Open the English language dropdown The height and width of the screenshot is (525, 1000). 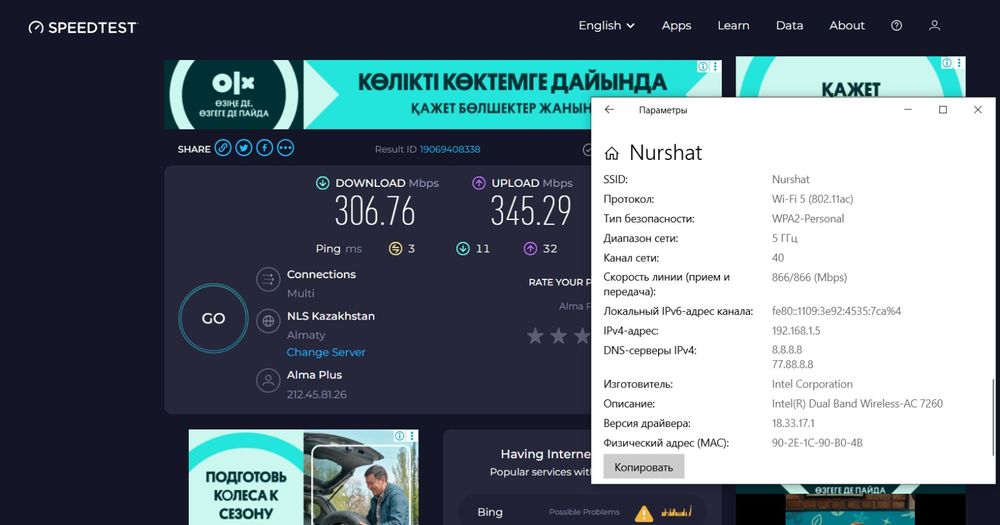607,26
